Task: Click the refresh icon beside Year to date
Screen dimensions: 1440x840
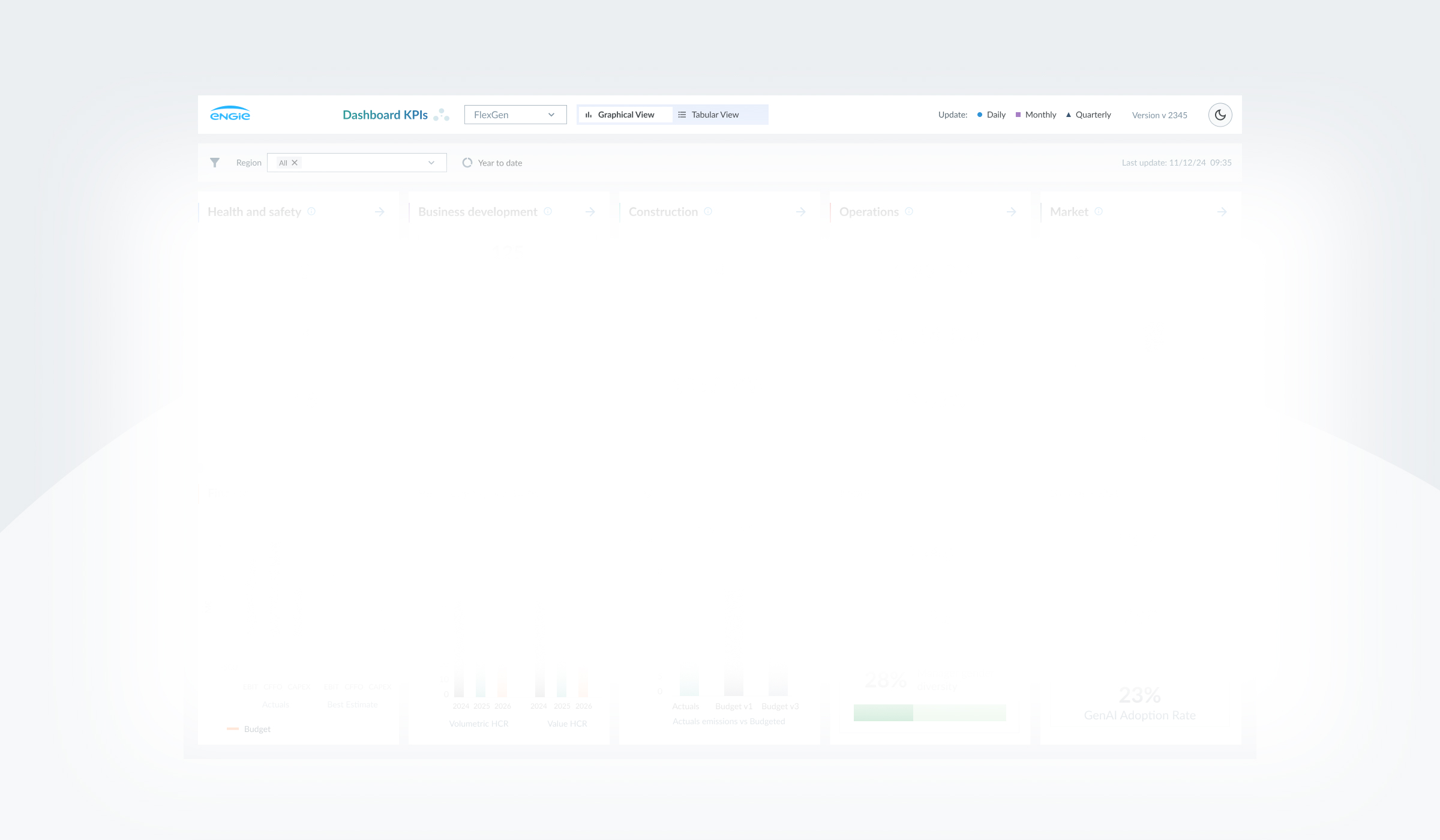Action: point(467,162)
